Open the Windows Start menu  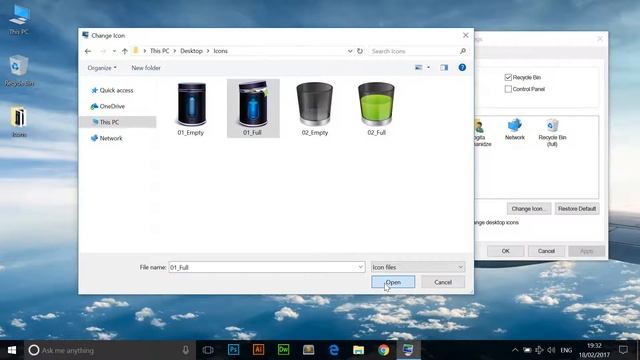12,350
